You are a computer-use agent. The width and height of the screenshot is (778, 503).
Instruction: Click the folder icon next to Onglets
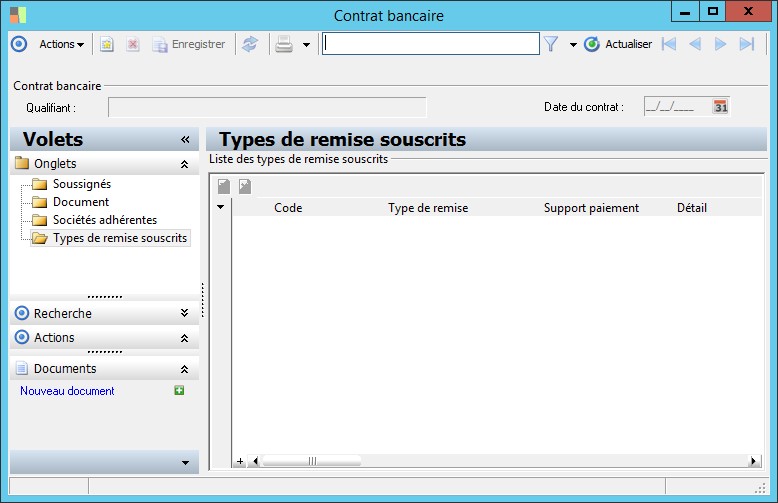click(22, 163)
